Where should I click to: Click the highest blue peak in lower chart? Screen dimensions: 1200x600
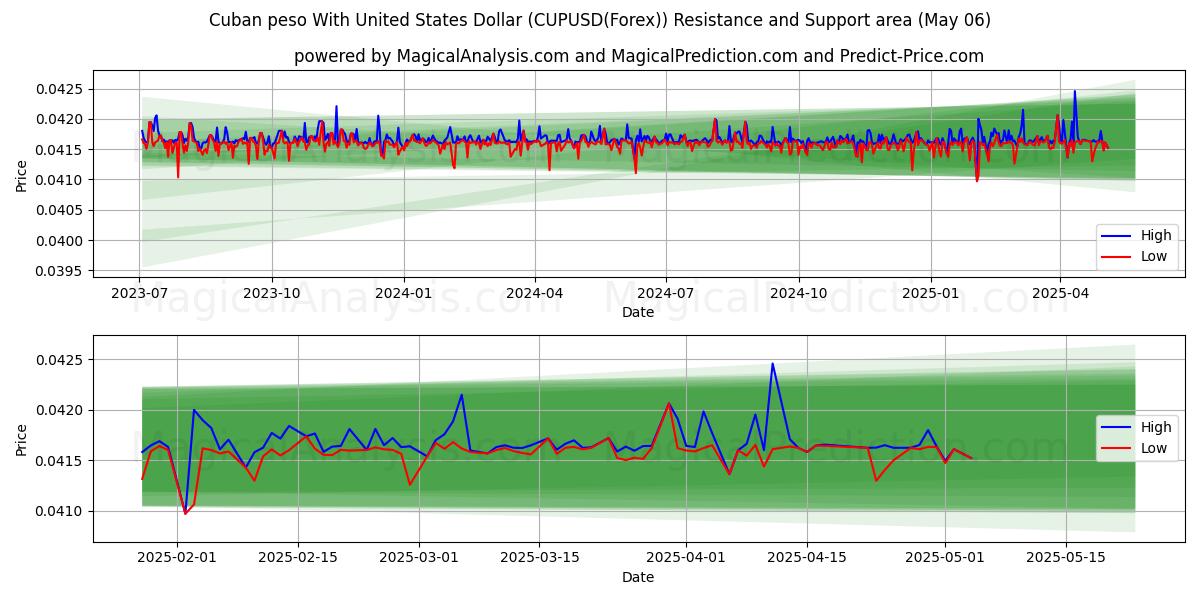point(772,364)
